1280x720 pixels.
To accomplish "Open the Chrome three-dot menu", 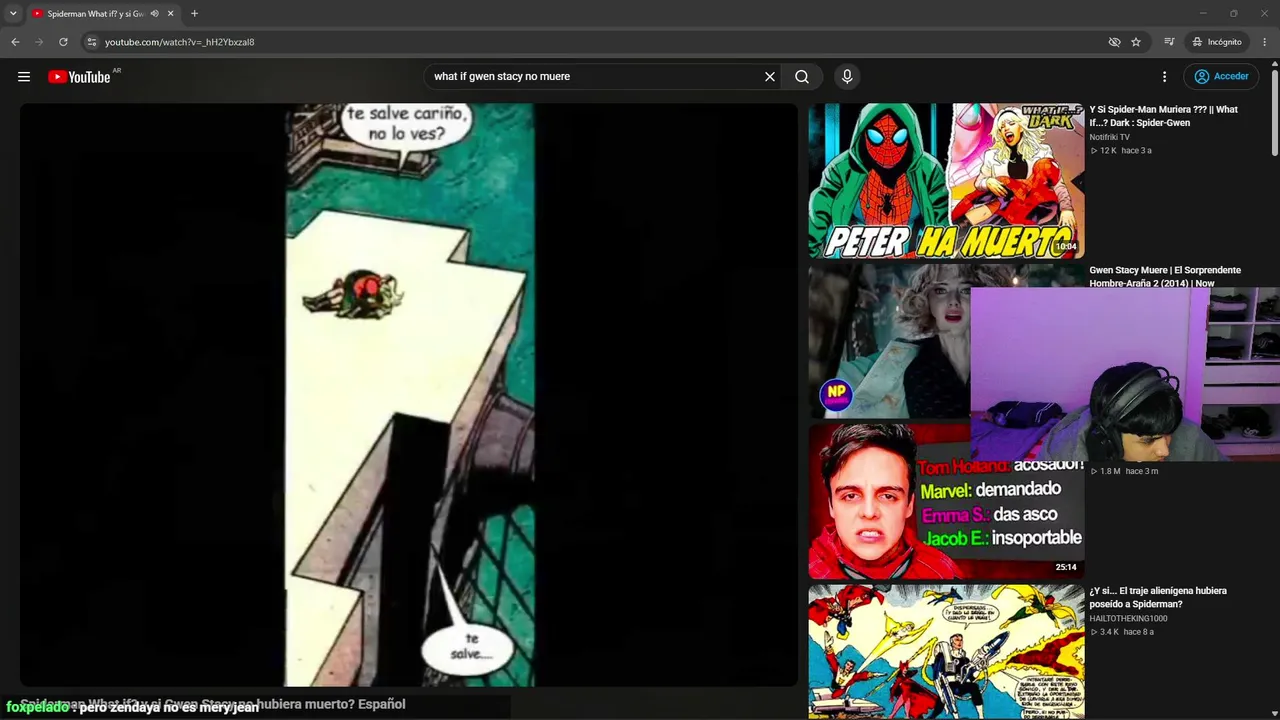I will click(1265, 42).
